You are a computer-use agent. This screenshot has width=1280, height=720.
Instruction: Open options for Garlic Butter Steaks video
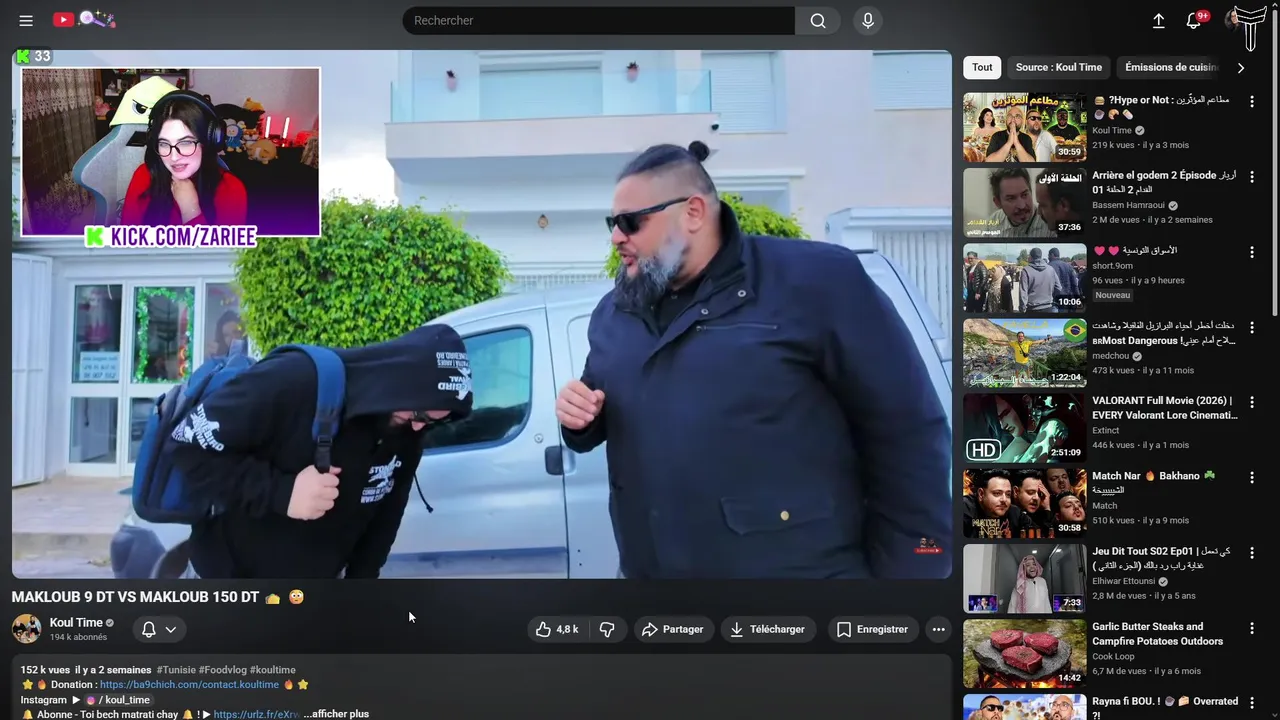[x=1252, y=628]
